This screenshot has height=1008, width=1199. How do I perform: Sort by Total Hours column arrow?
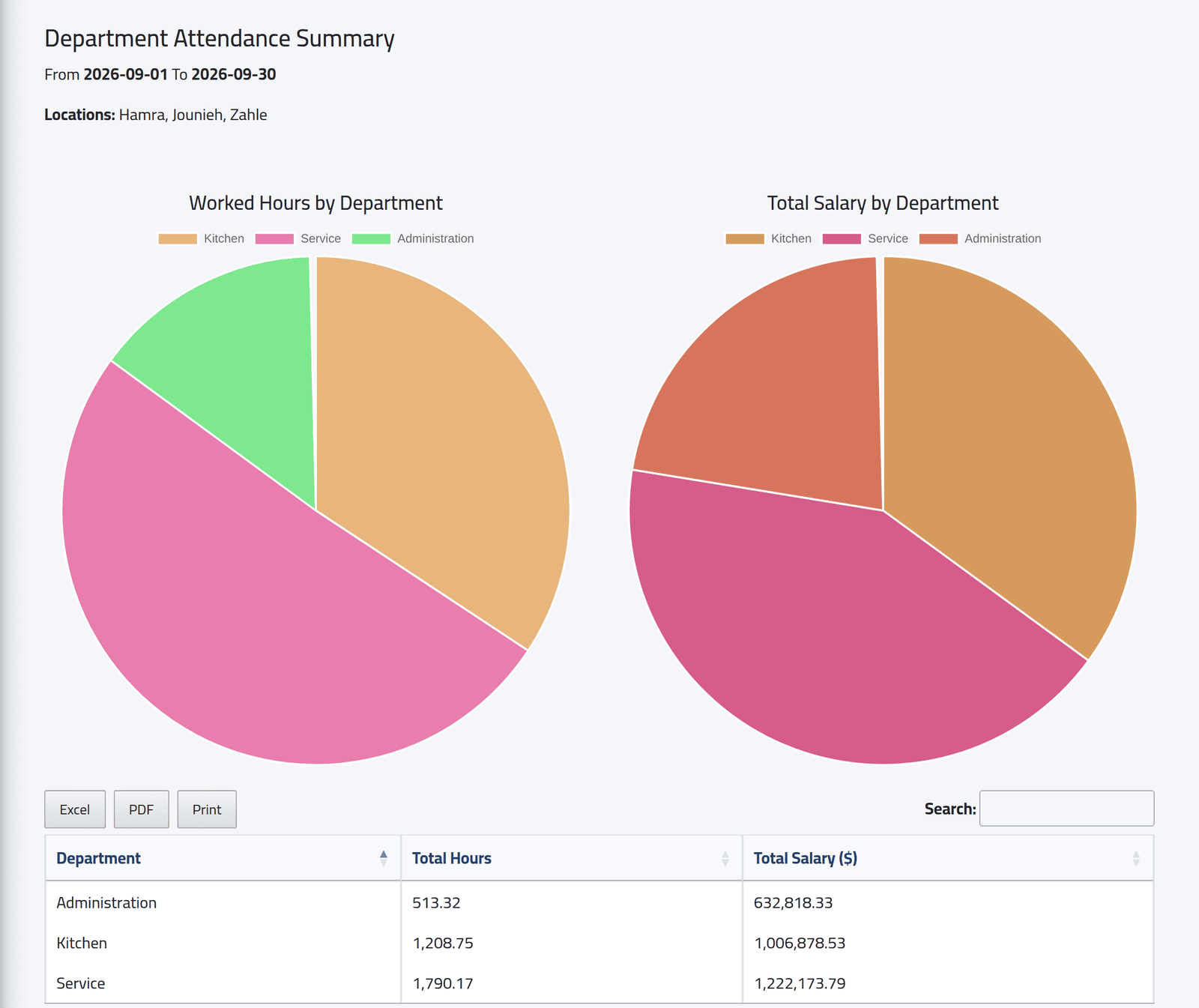click(725, 858)
